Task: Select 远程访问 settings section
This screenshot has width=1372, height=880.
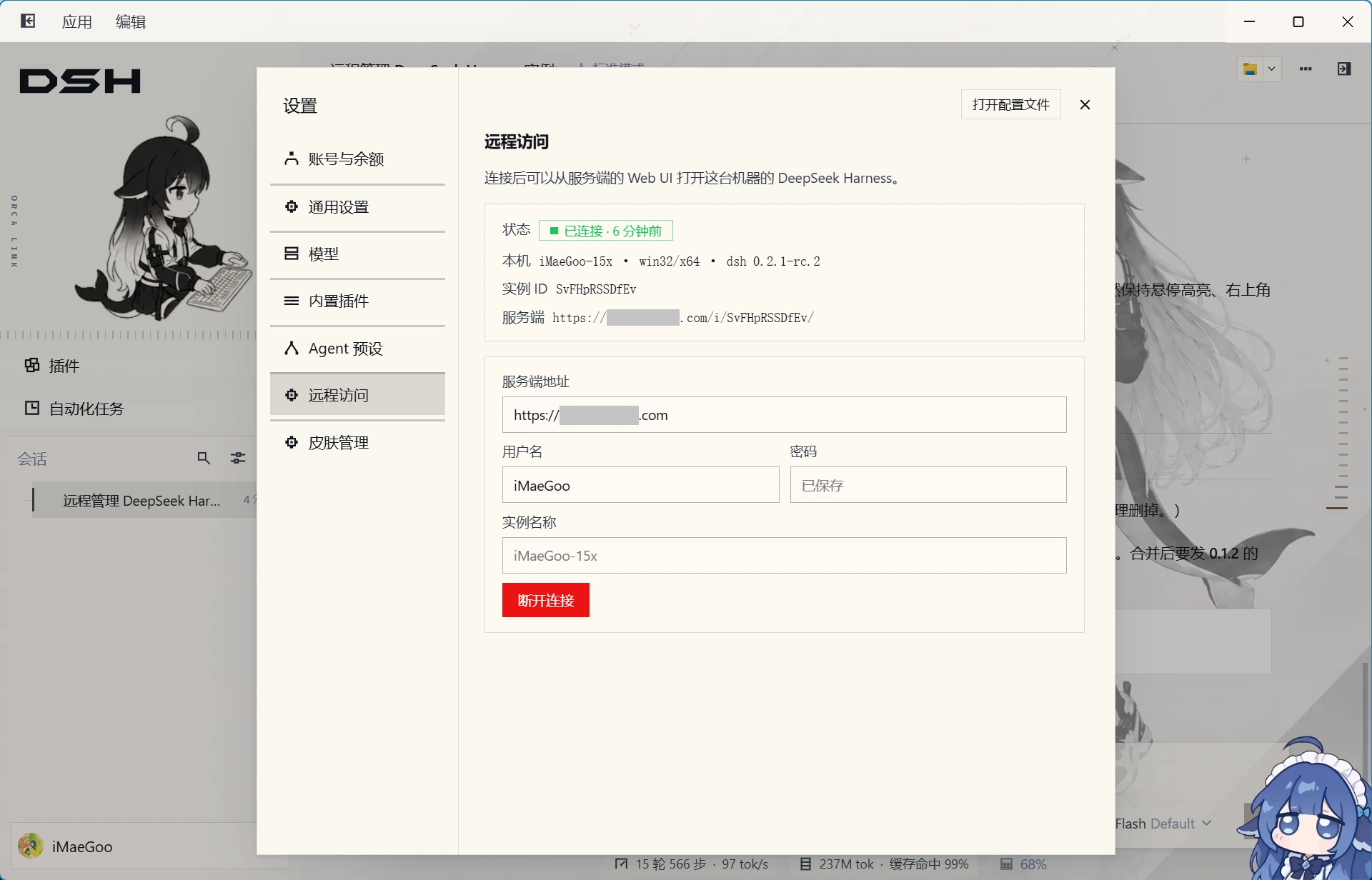Action: (357, 395)
